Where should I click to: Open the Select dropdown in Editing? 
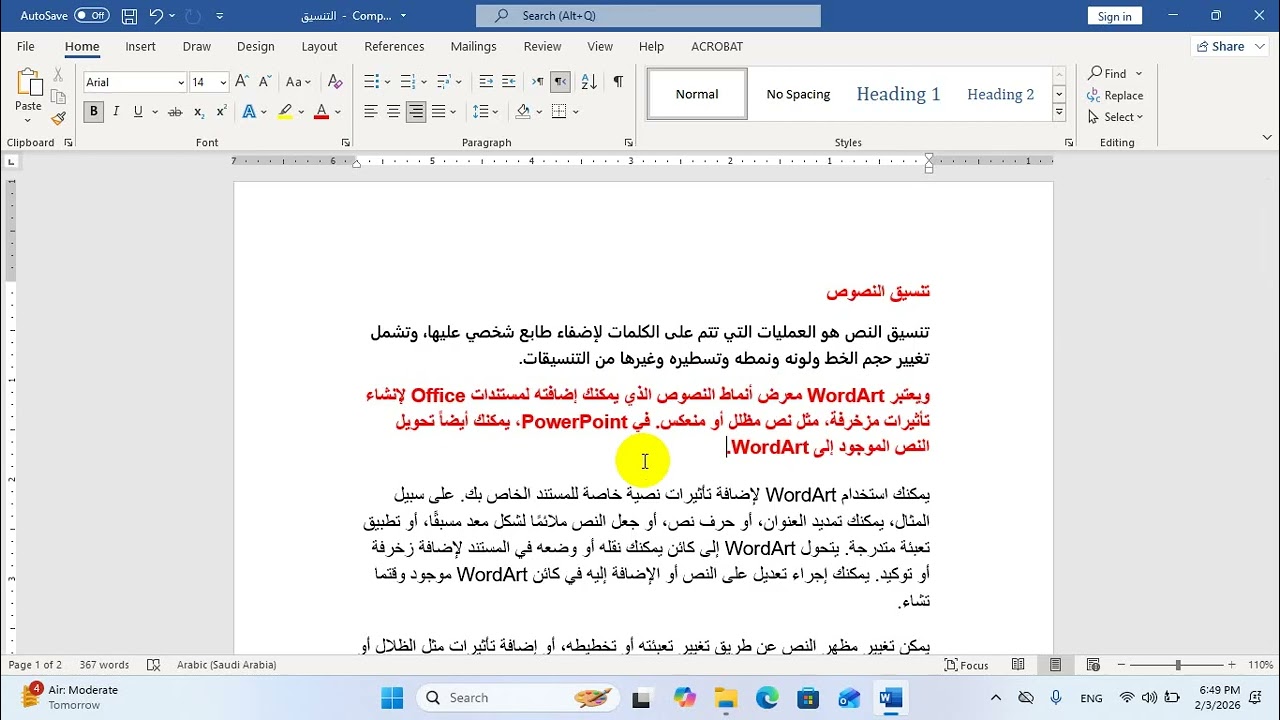click(1116, 117)
